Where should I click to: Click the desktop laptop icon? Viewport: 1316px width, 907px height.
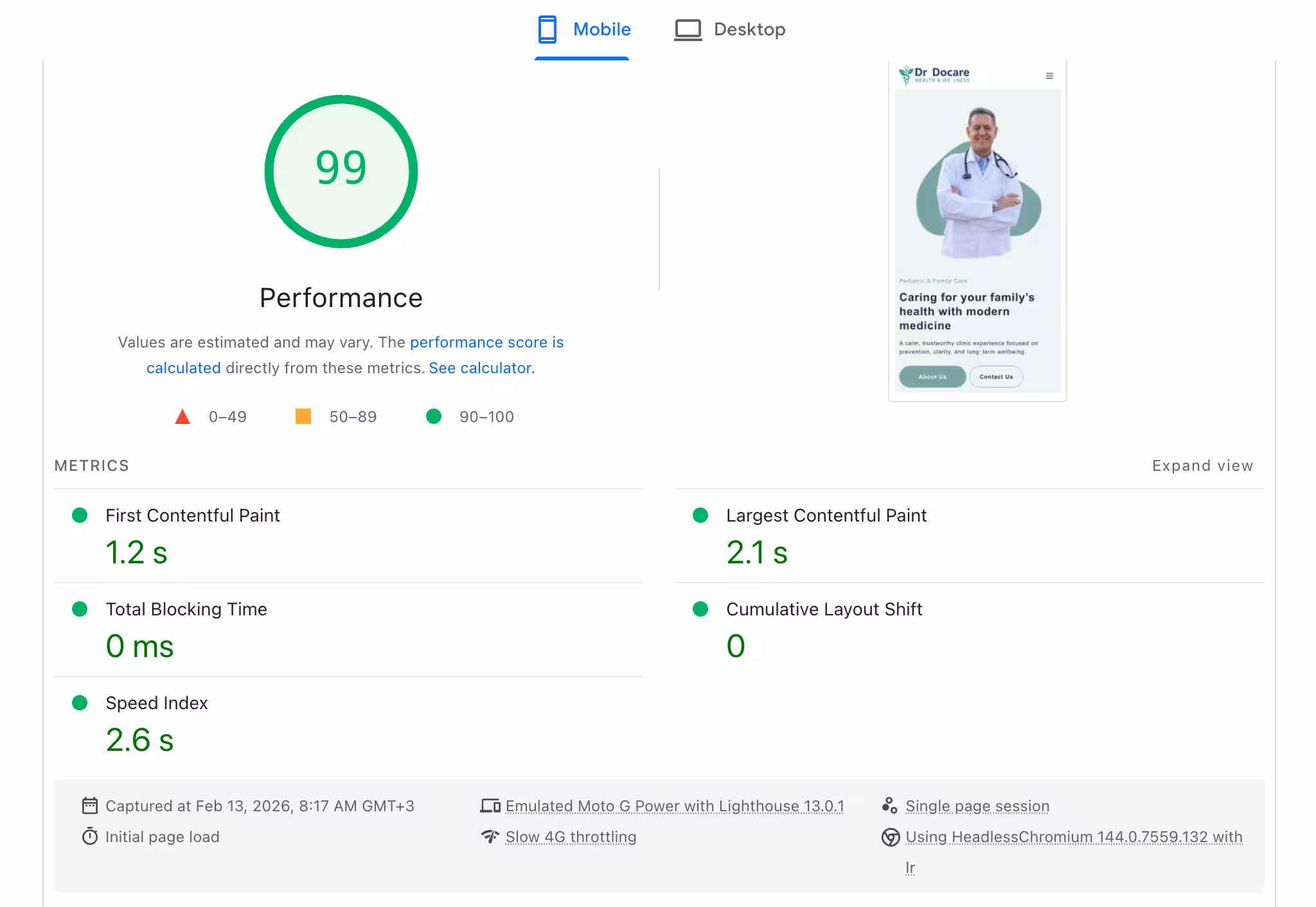tap(688, 30)
